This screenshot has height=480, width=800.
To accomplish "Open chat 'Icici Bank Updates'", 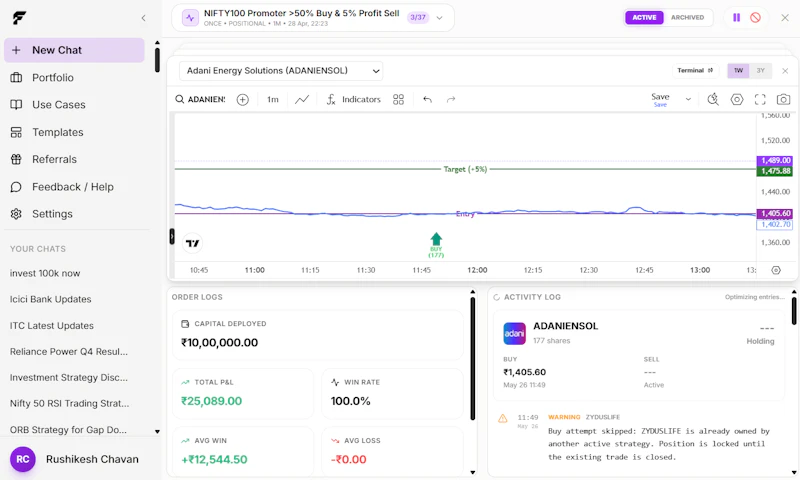I will click(51, 299).
